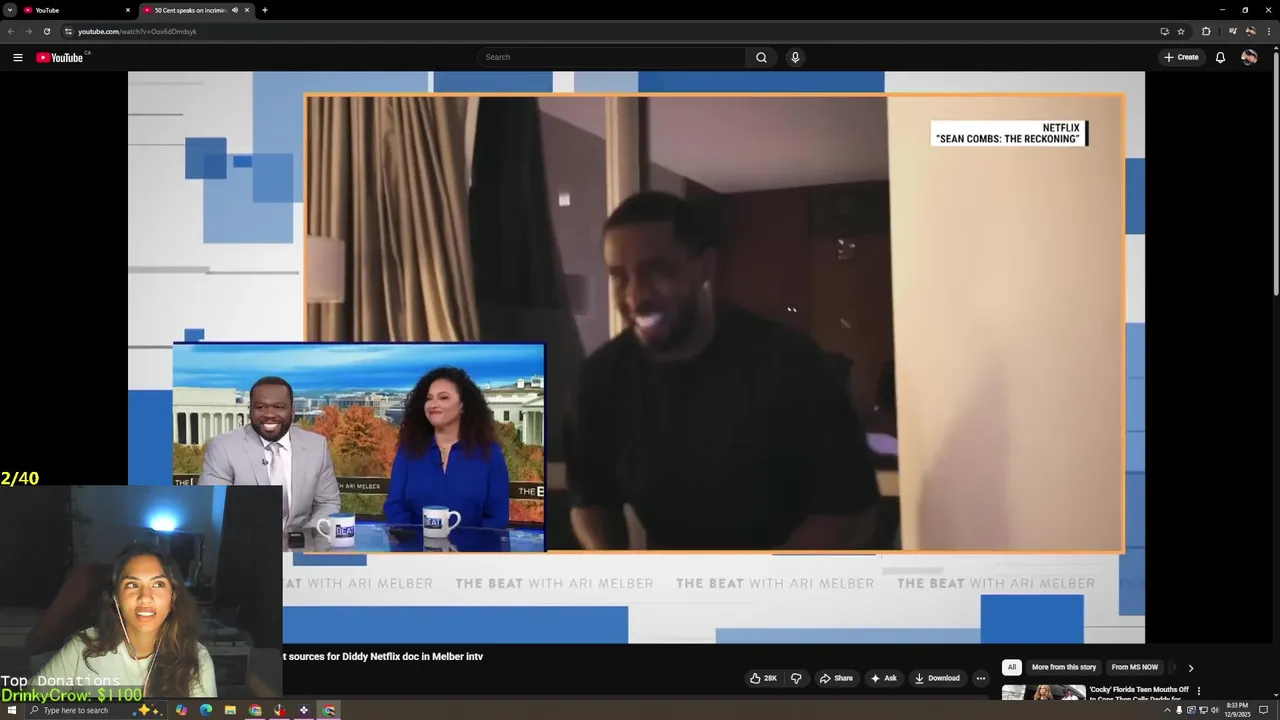The height and width of the screenshot is (720, 1280).
Task: Open Chrome extensions puzzle icon
Action: pyautogui.click(x=1206, y=31)
